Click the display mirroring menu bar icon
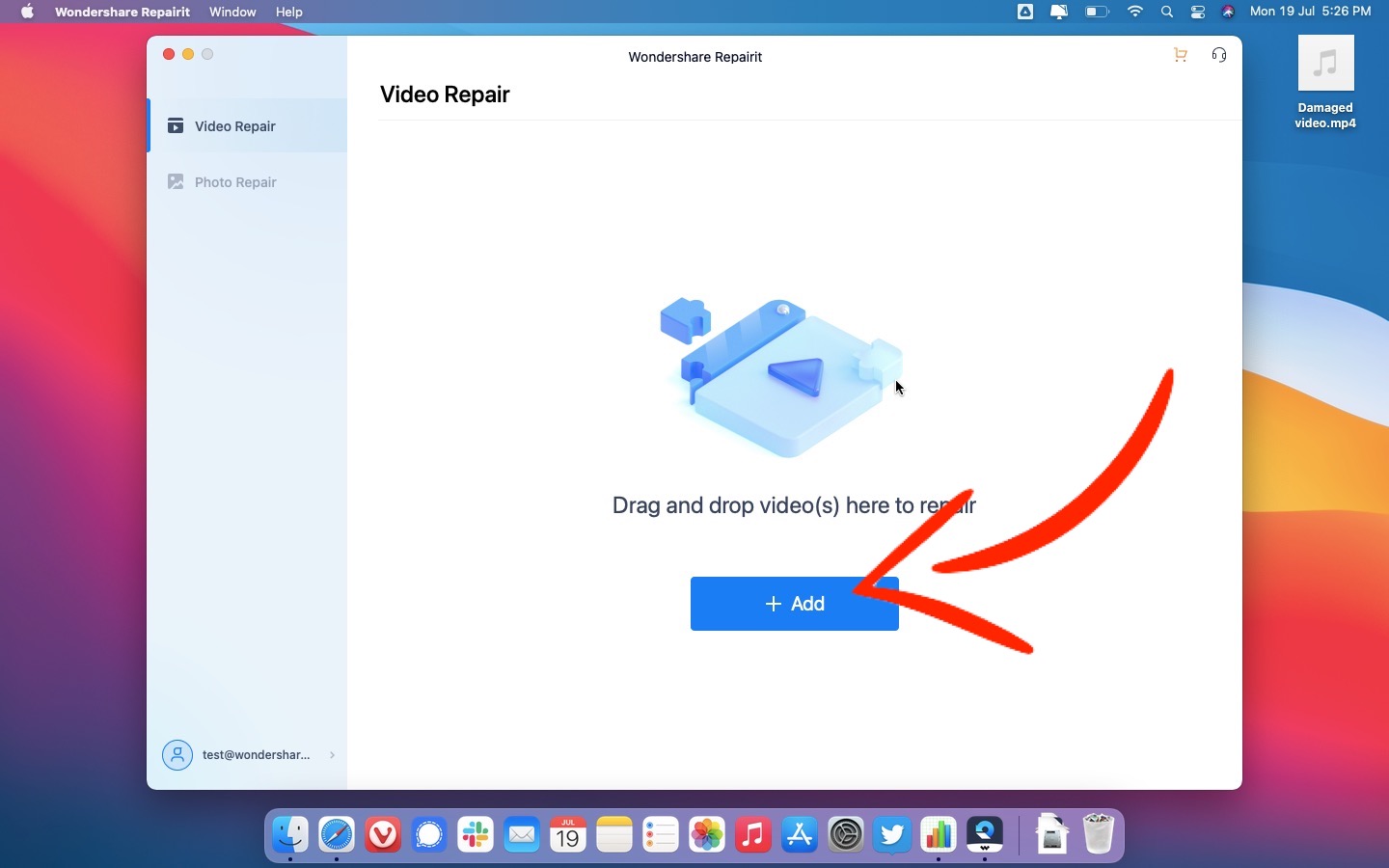The width and height of the screenshot is (1389, 868). point(1059,12)
